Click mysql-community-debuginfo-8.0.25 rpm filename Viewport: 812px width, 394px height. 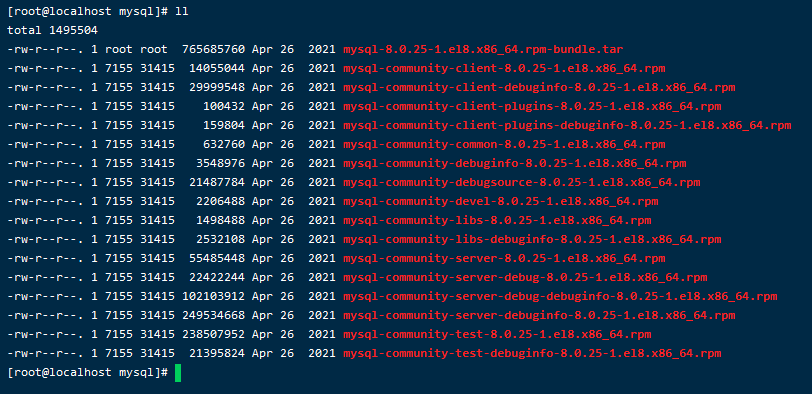click(514, 164)
